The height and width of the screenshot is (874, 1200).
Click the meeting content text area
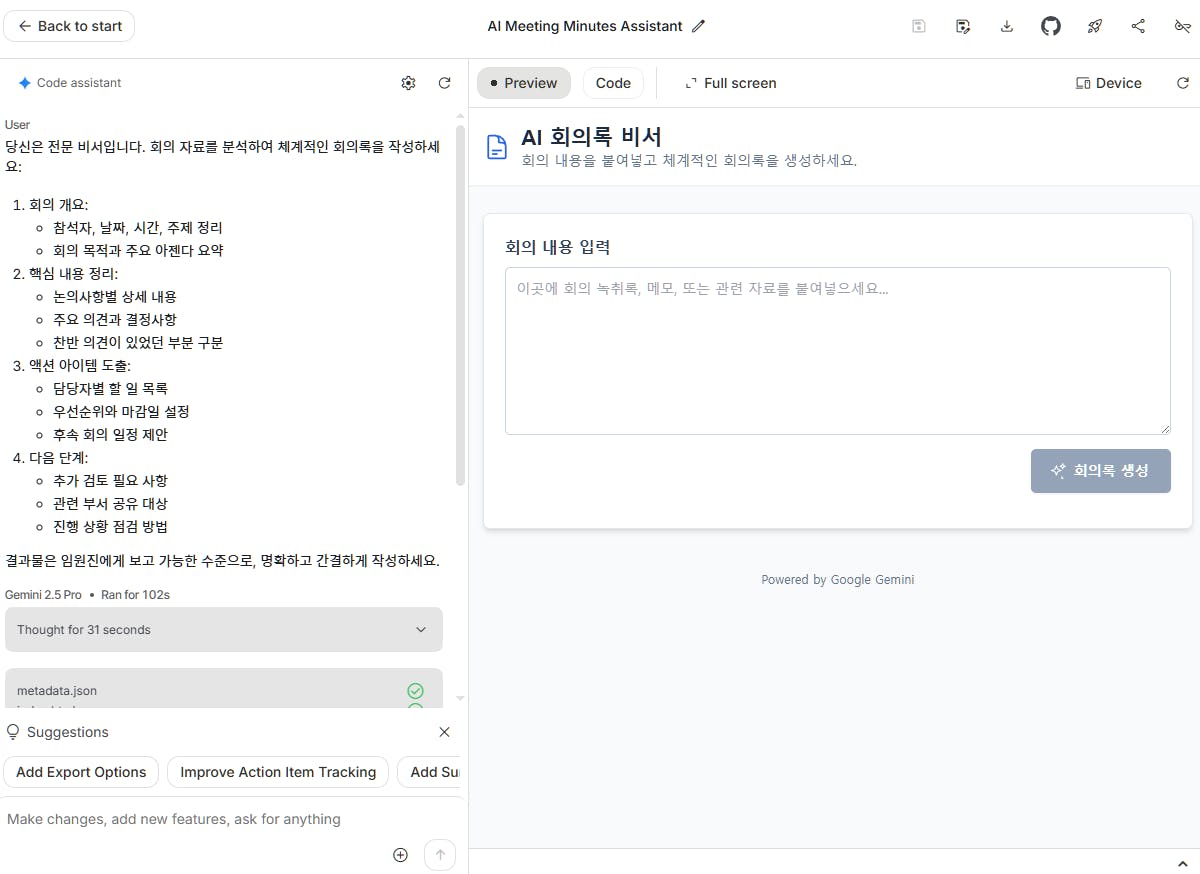pyautogui.click(x=837, y=350)
